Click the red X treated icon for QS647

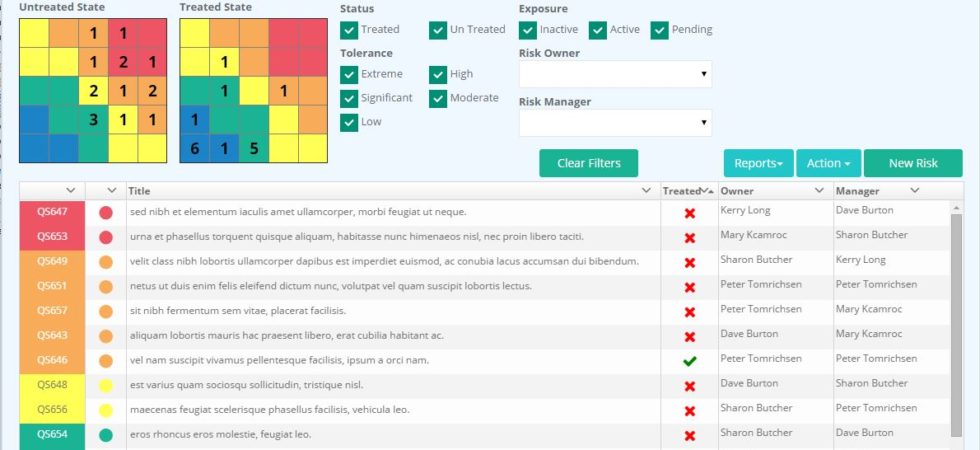click(689, 213)
